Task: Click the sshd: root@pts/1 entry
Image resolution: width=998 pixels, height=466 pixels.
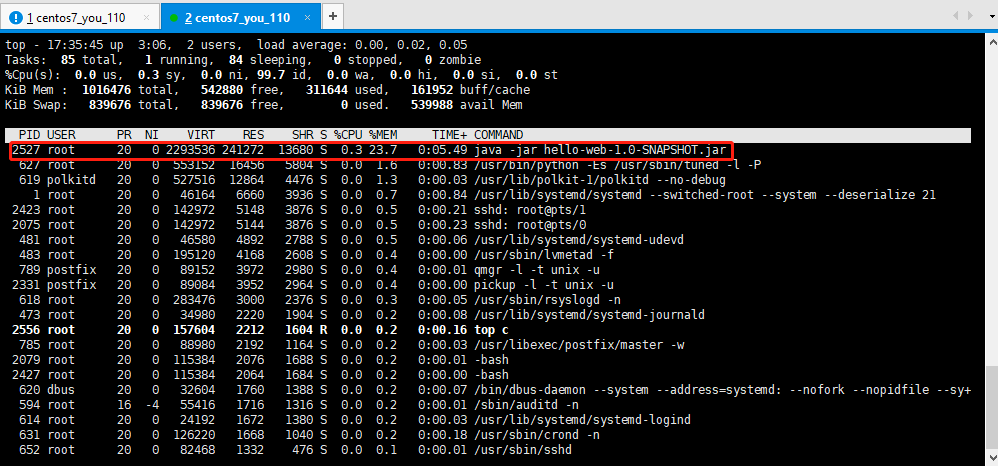Action: [x=530, y=209]
